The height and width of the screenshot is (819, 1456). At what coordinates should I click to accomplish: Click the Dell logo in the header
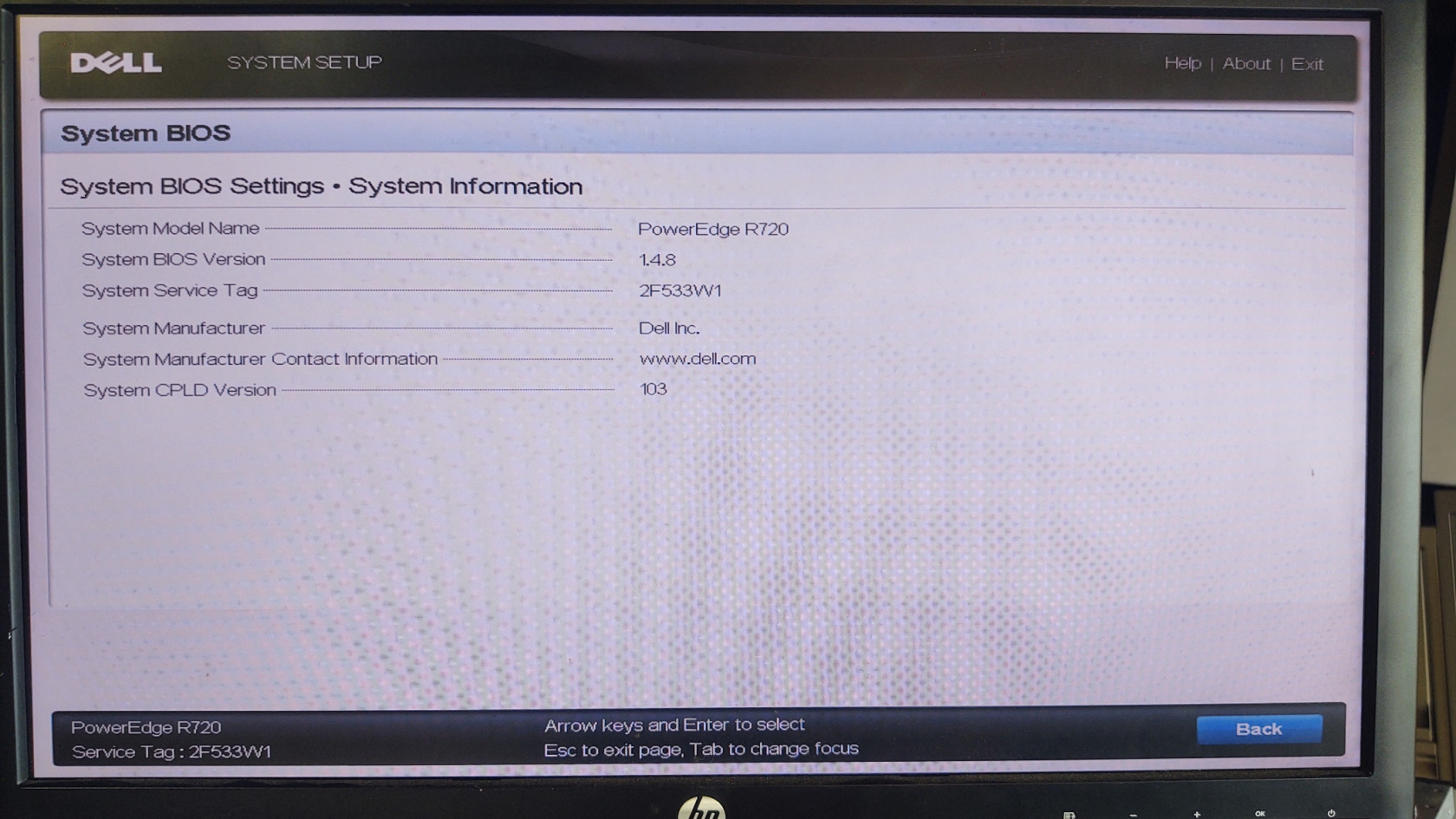[x=116, y=63]
